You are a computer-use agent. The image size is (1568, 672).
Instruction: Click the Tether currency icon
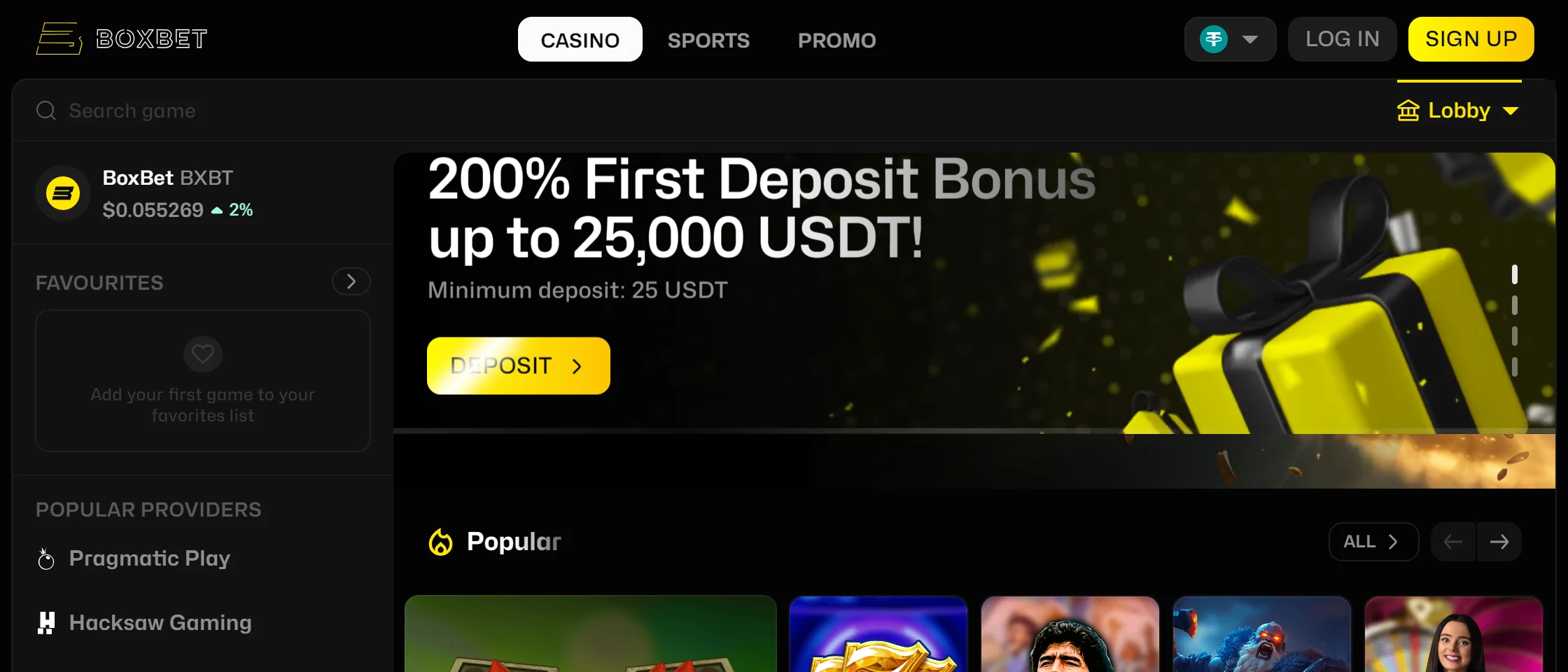(x=1214, y=39)
